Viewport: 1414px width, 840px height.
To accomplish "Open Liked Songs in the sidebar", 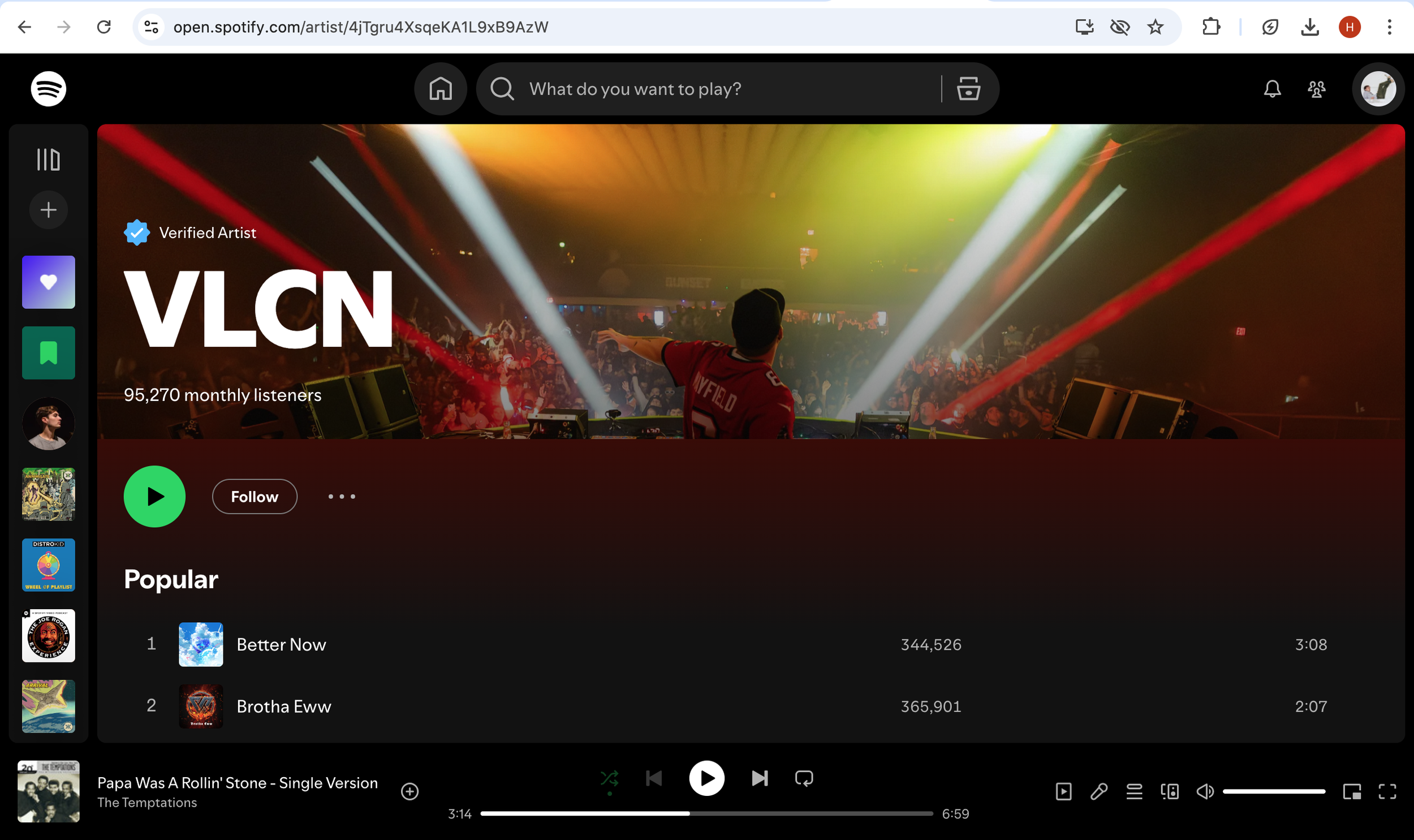I will pos(48,282).
